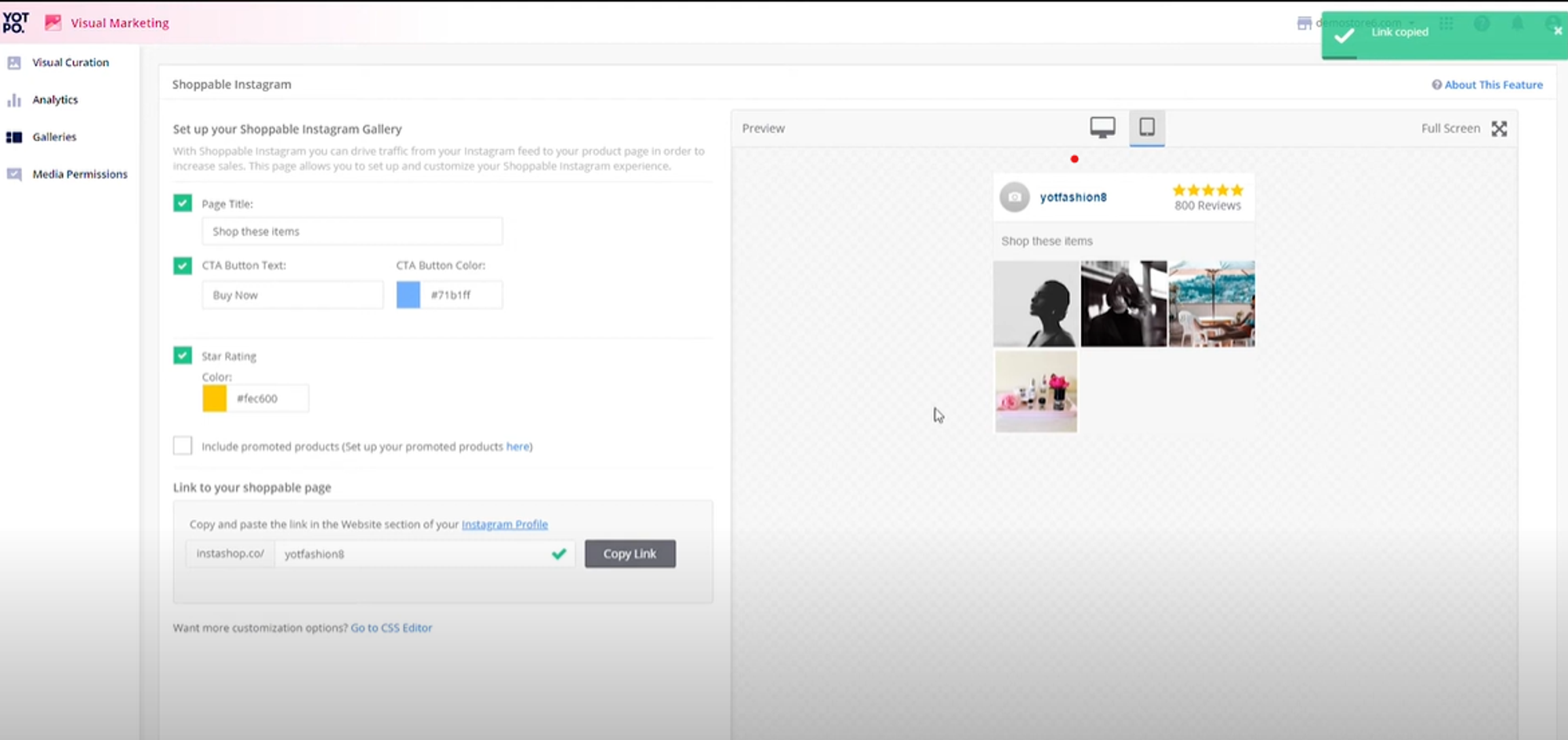Image resolution: width=1568 pixels, height=740 pixels.
Task: Open Analytics in sidebar
Action: [55, 100]
